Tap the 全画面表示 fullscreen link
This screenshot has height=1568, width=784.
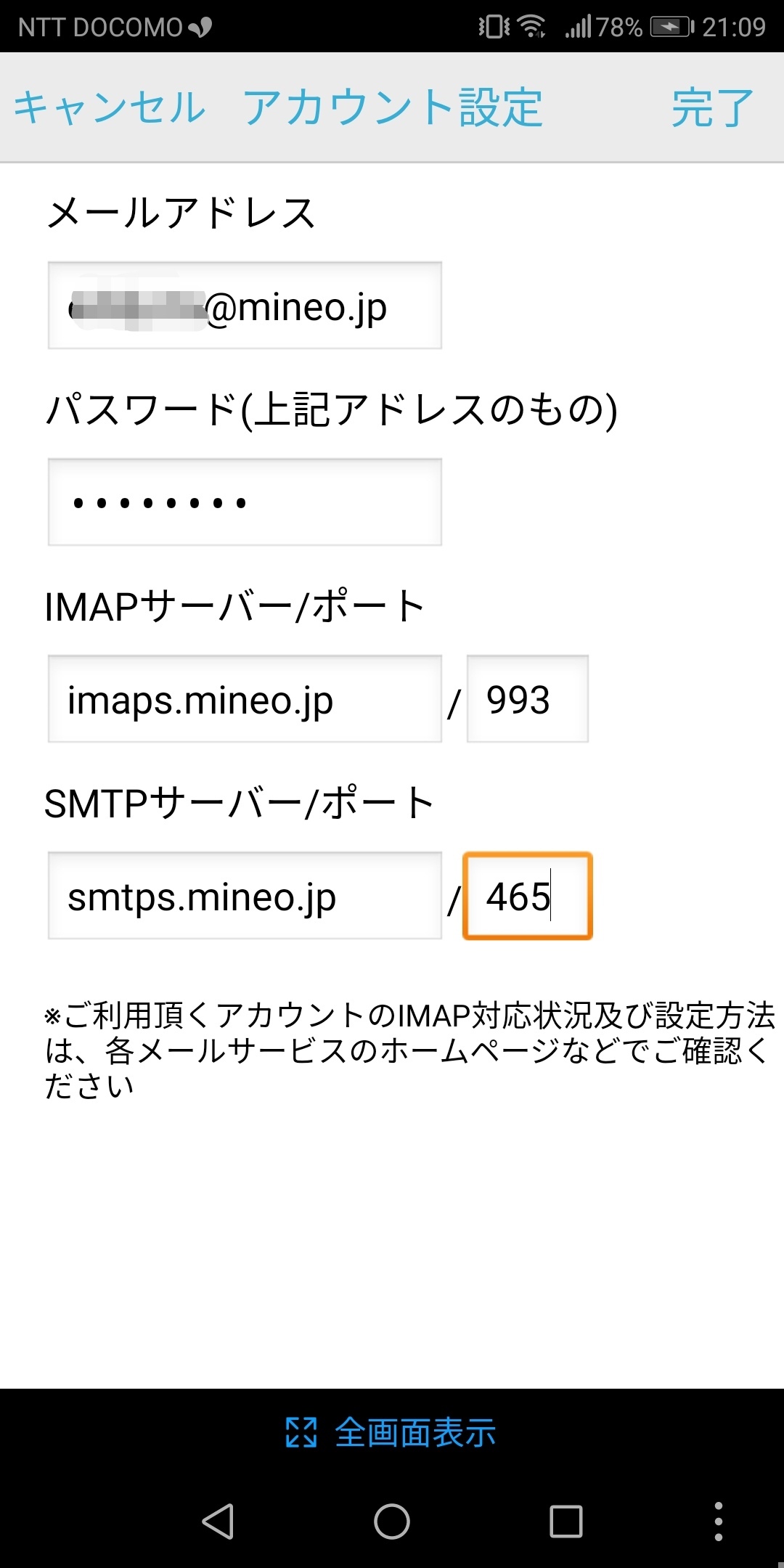(415, 1433)
